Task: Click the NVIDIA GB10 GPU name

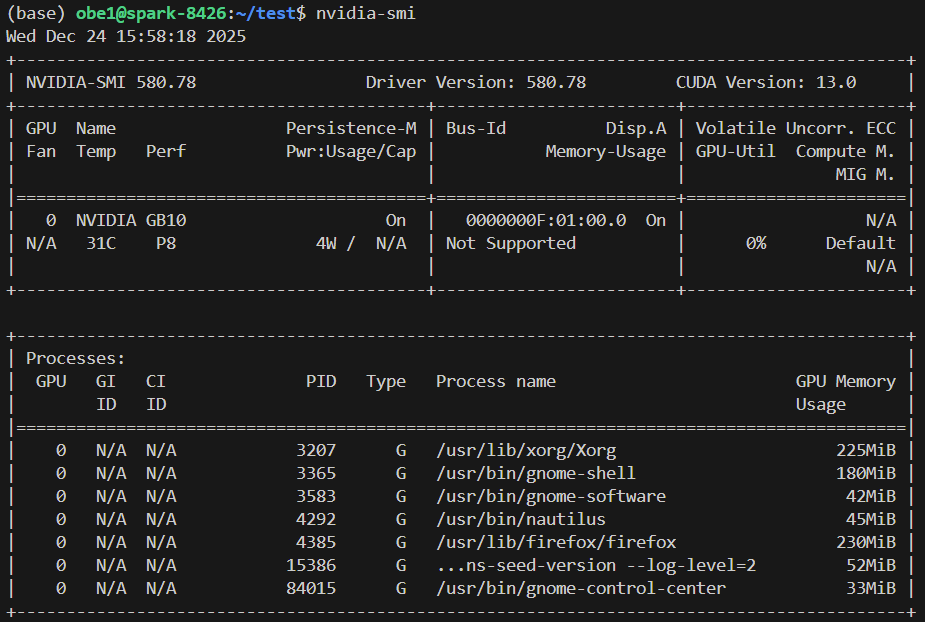Action: pyautogui.click(x=131, y=220)
